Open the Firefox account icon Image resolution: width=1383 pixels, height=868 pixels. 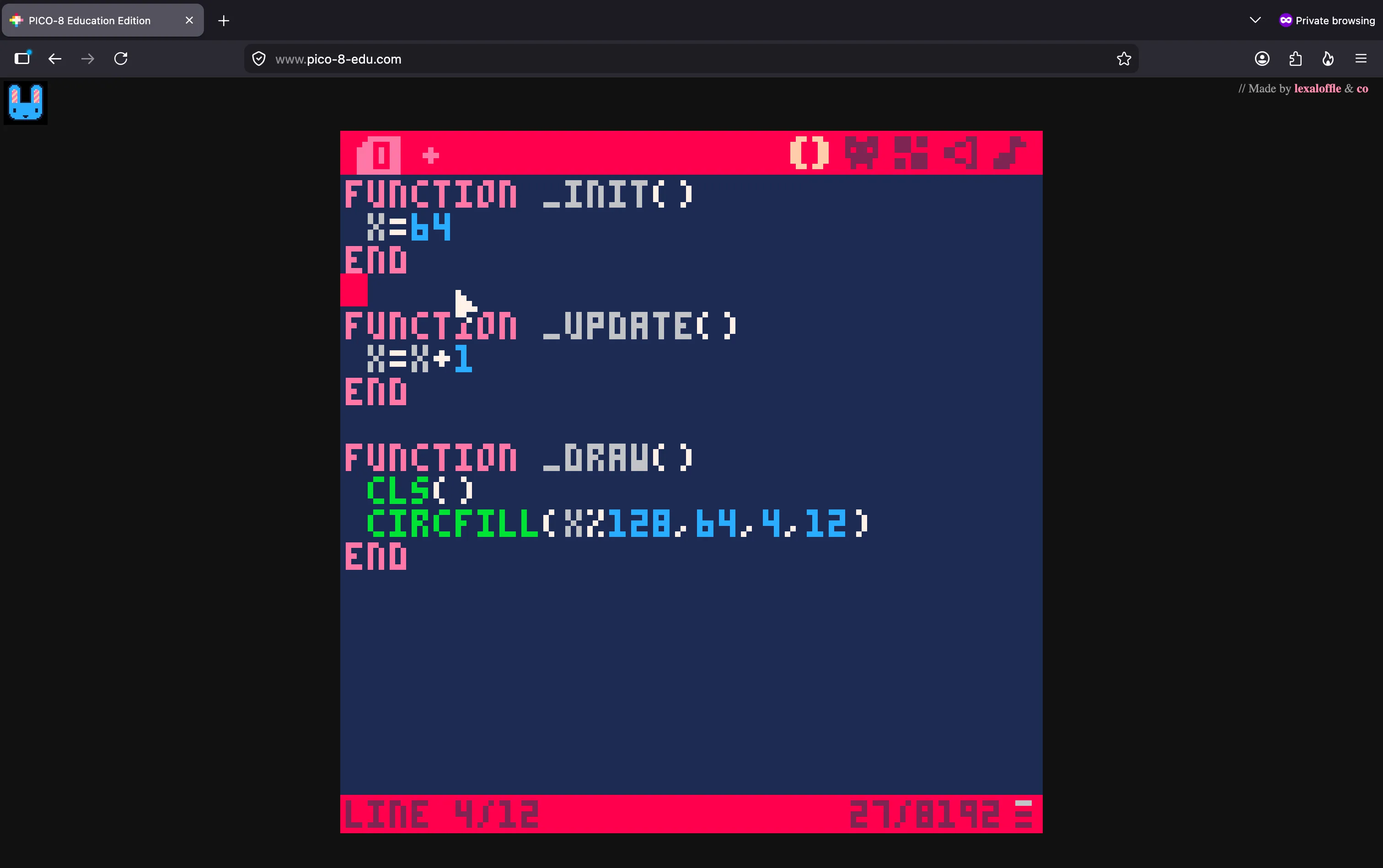click(x=1262, y=59)
